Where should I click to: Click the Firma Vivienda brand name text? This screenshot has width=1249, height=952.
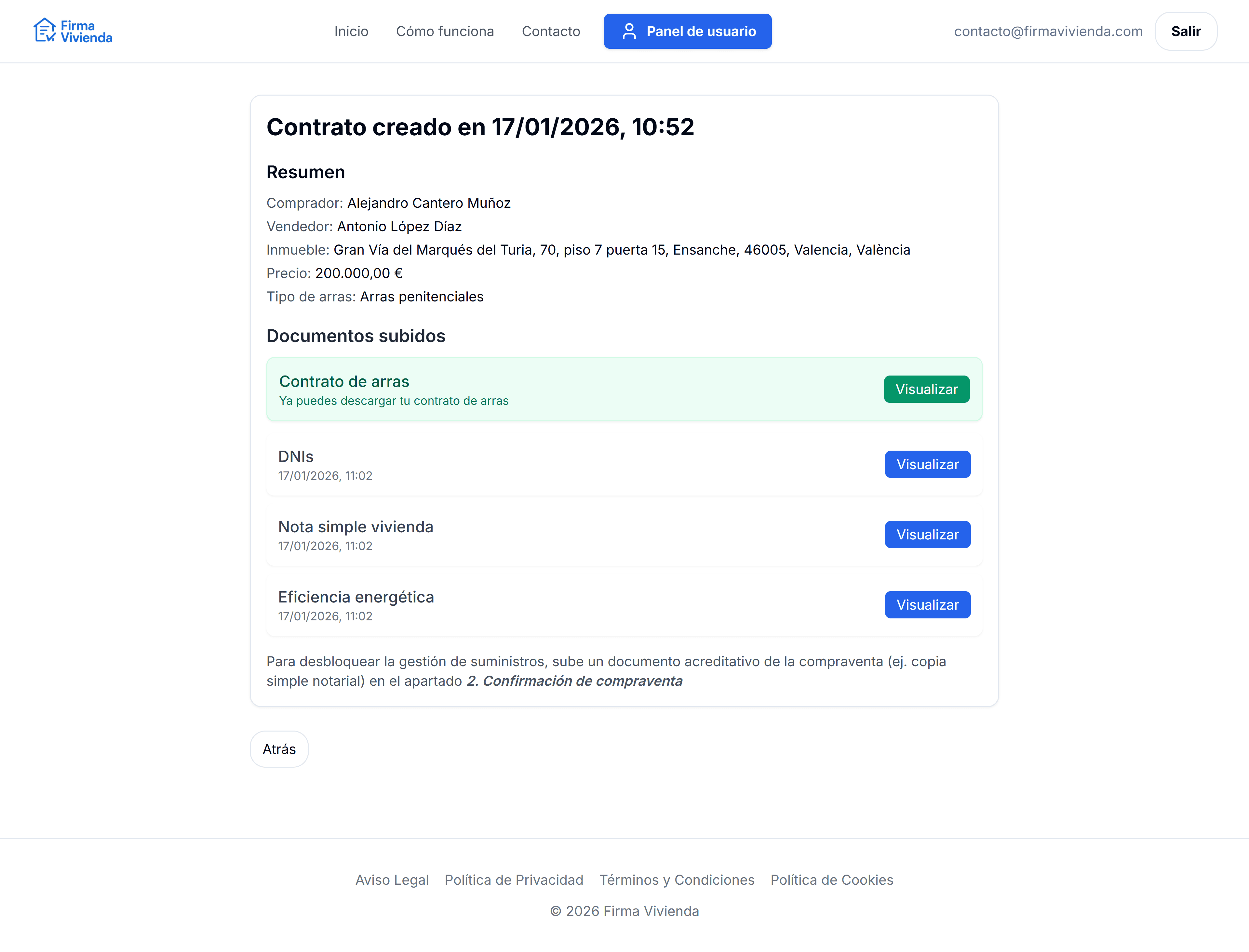coord(86,32)
